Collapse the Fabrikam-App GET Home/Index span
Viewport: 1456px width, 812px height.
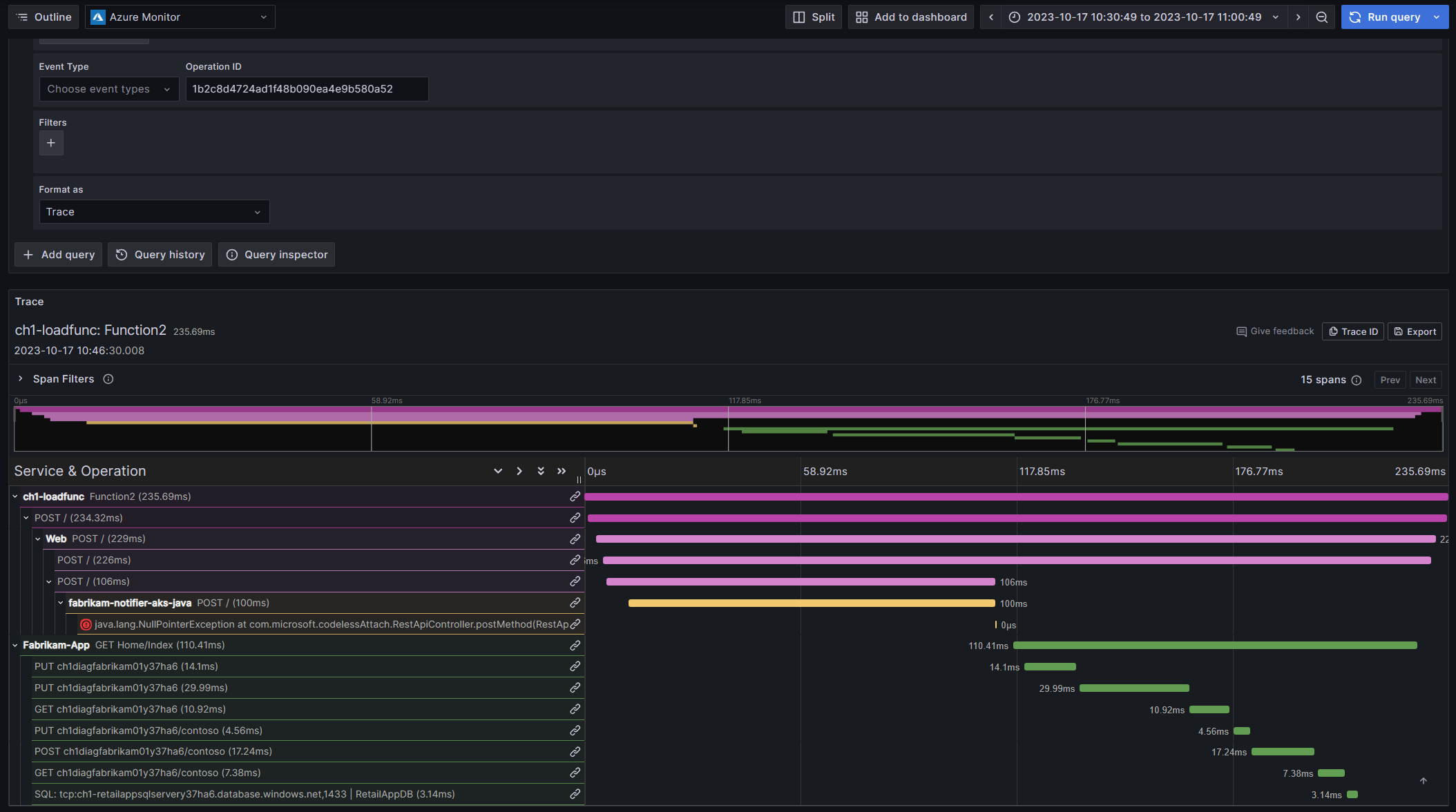[x=15, y=646]
